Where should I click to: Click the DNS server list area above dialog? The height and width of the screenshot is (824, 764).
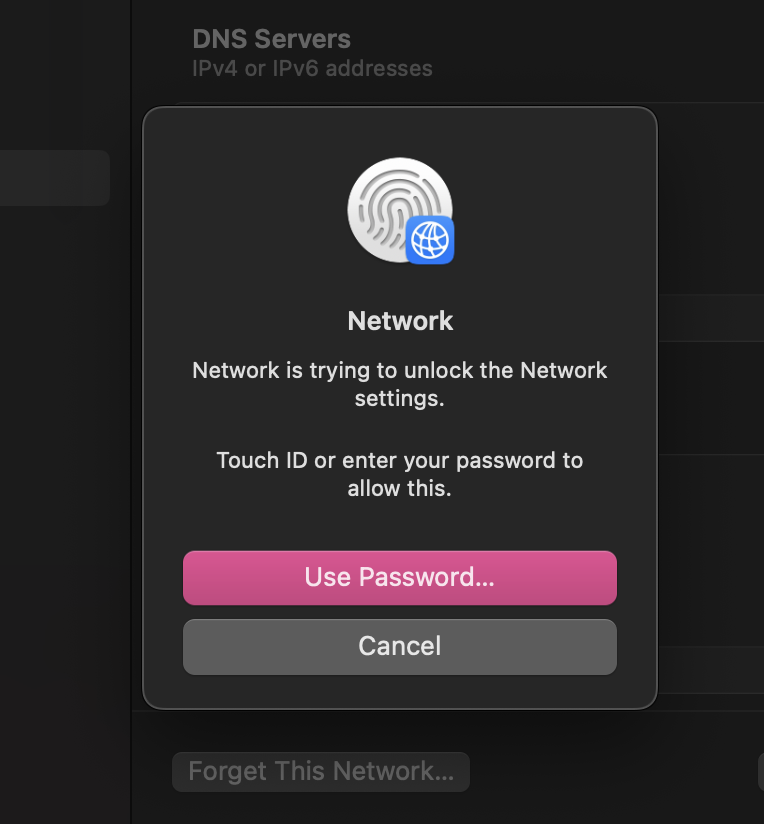click(469, 104)
